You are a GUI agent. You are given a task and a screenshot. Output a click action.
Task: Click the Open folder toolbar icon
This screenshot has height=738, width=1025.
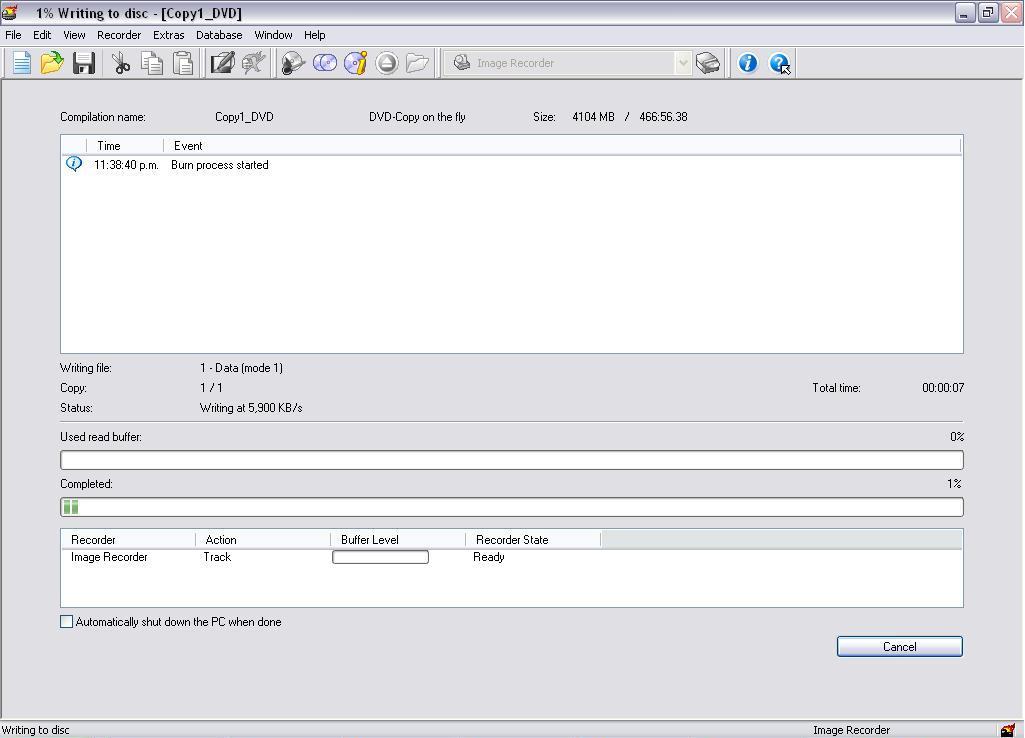(x=52, y=63)
